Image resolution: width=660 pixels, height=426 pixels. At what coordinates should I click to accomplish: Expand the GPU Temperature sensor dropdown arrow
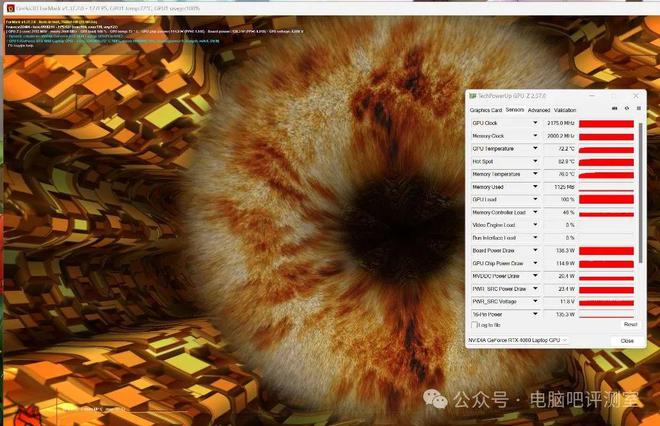point(535,148)
